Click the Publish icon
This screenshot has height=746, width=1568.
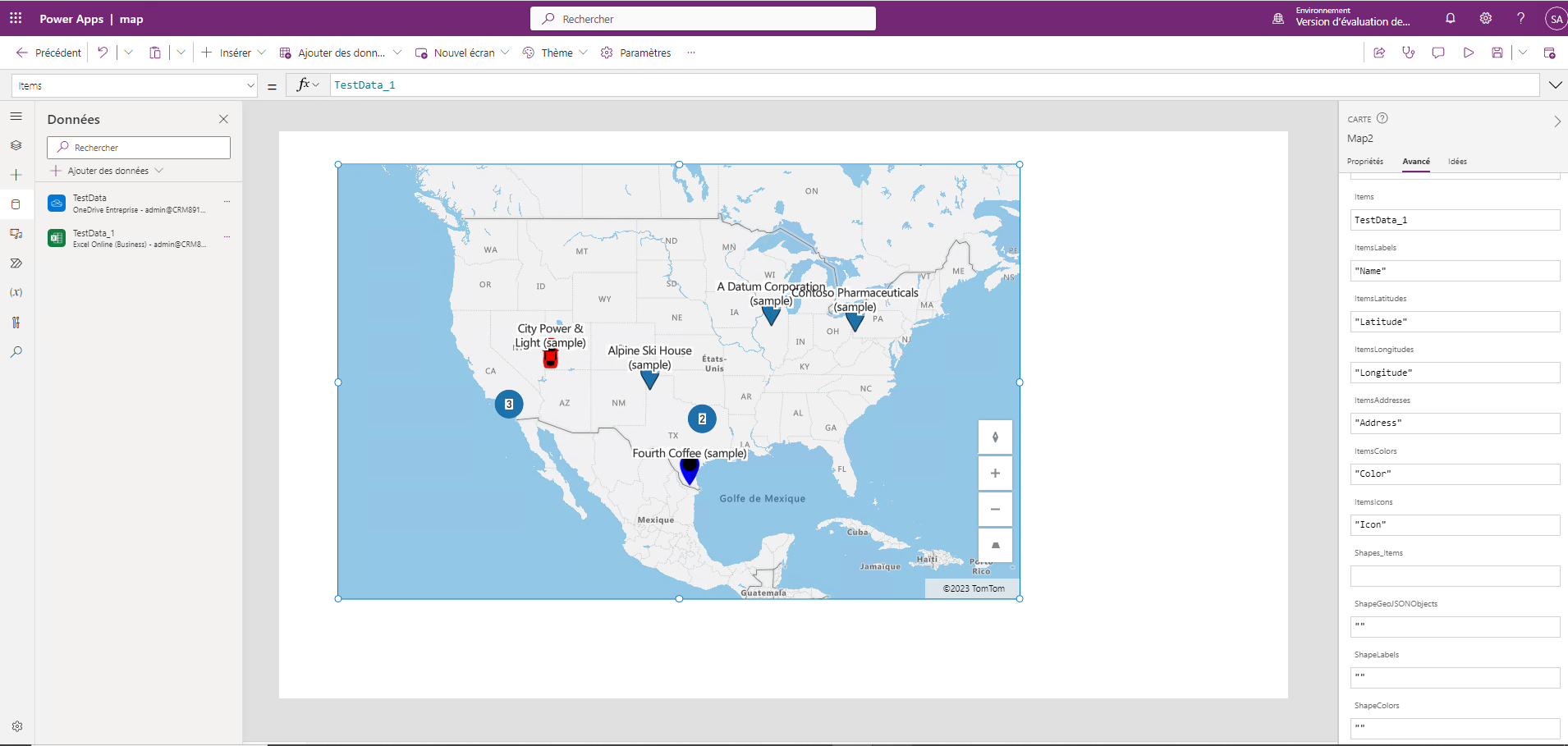1550,53
